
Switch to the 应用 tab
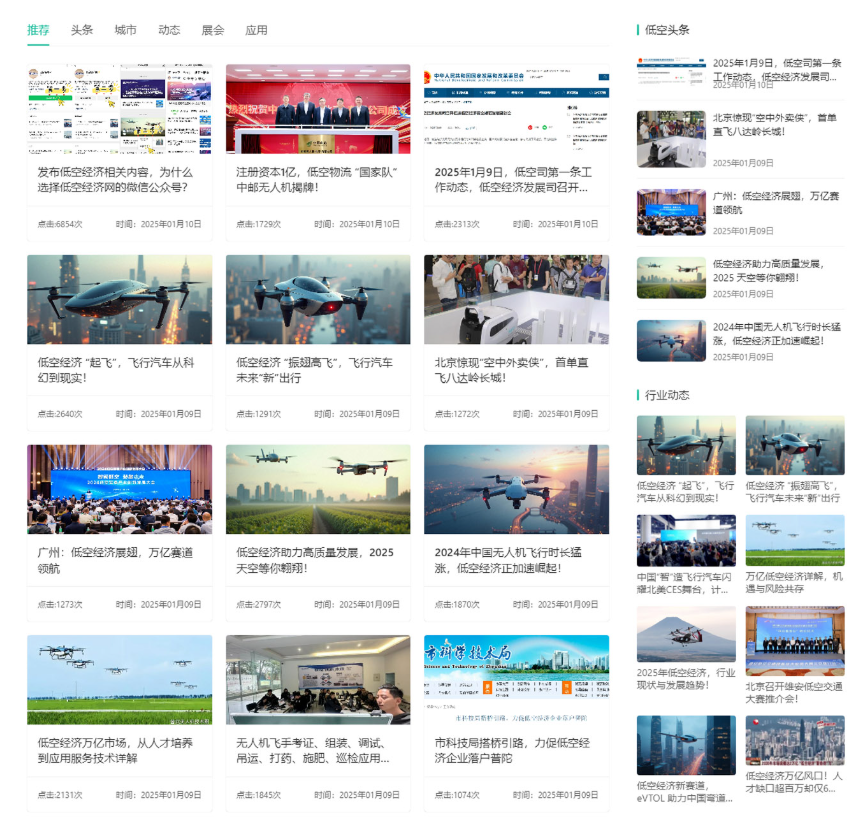[257, 30]
